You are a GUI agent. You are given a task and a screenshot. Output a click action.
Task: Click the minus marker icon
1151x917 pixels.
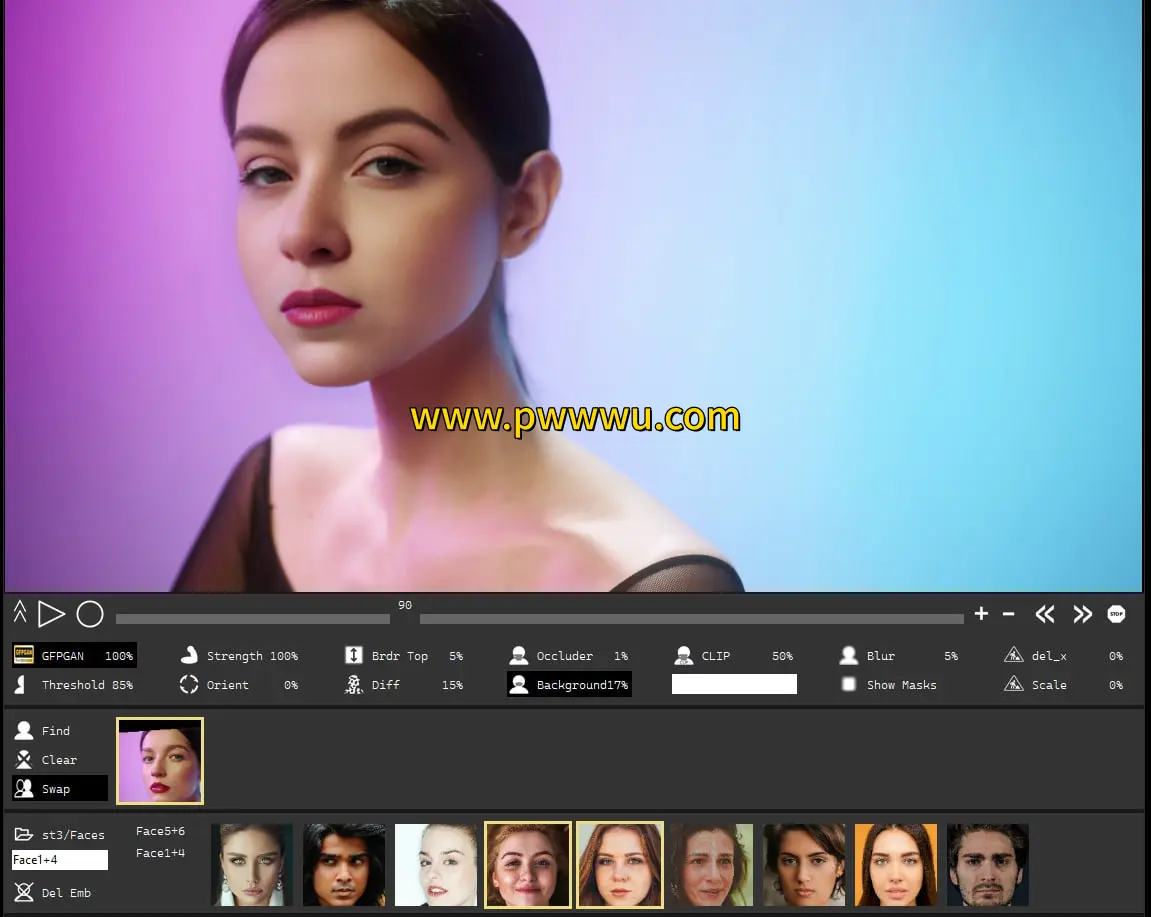(1008, 614)
